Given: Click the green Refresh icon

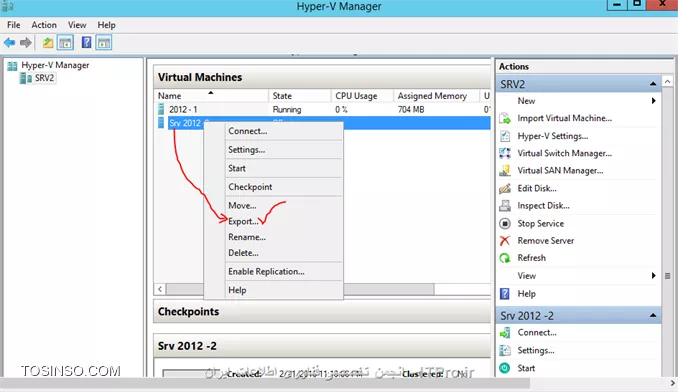Looking at the screenshot, I should click(505, 258).
